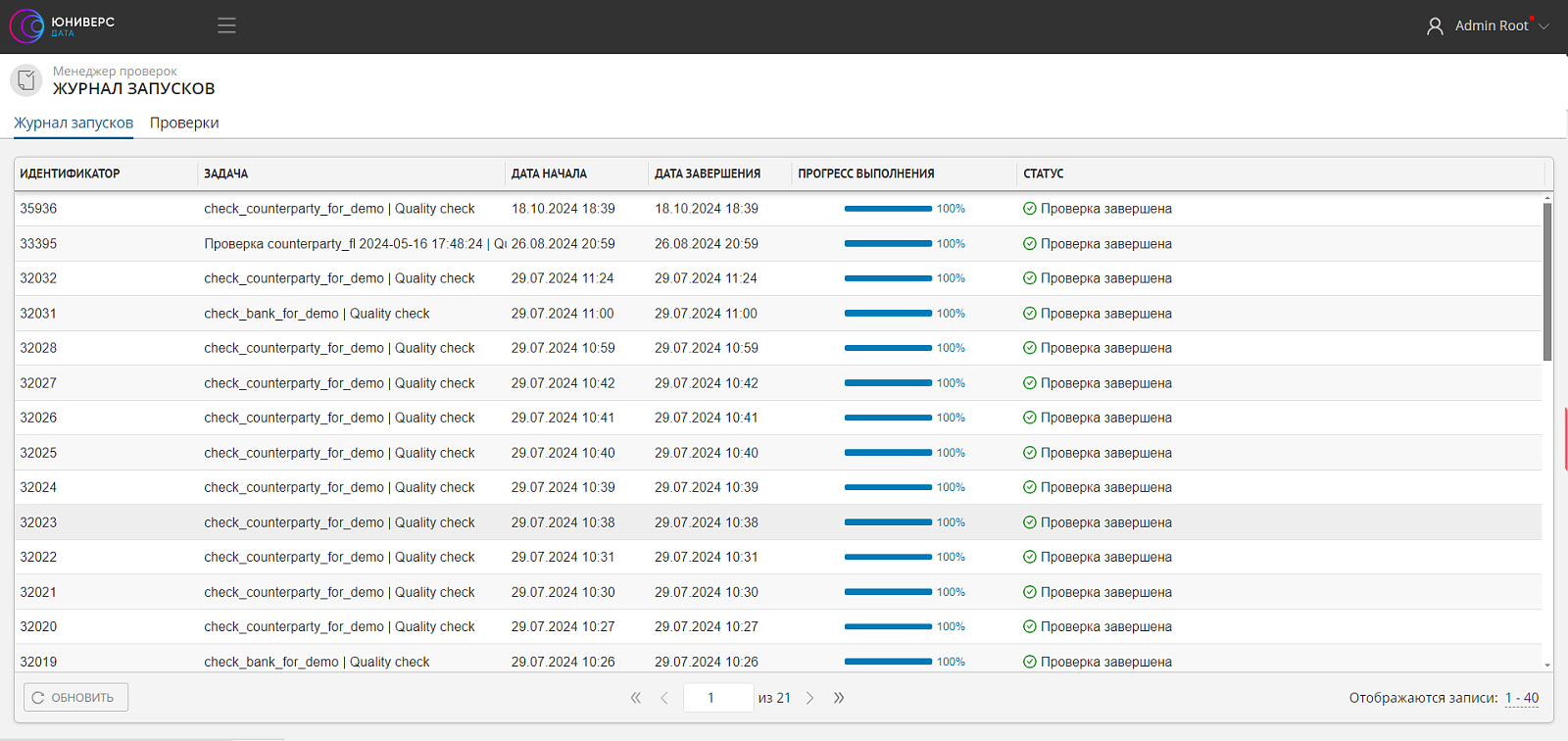Click the Admin Root user avatar icon

coord(1435,26)
